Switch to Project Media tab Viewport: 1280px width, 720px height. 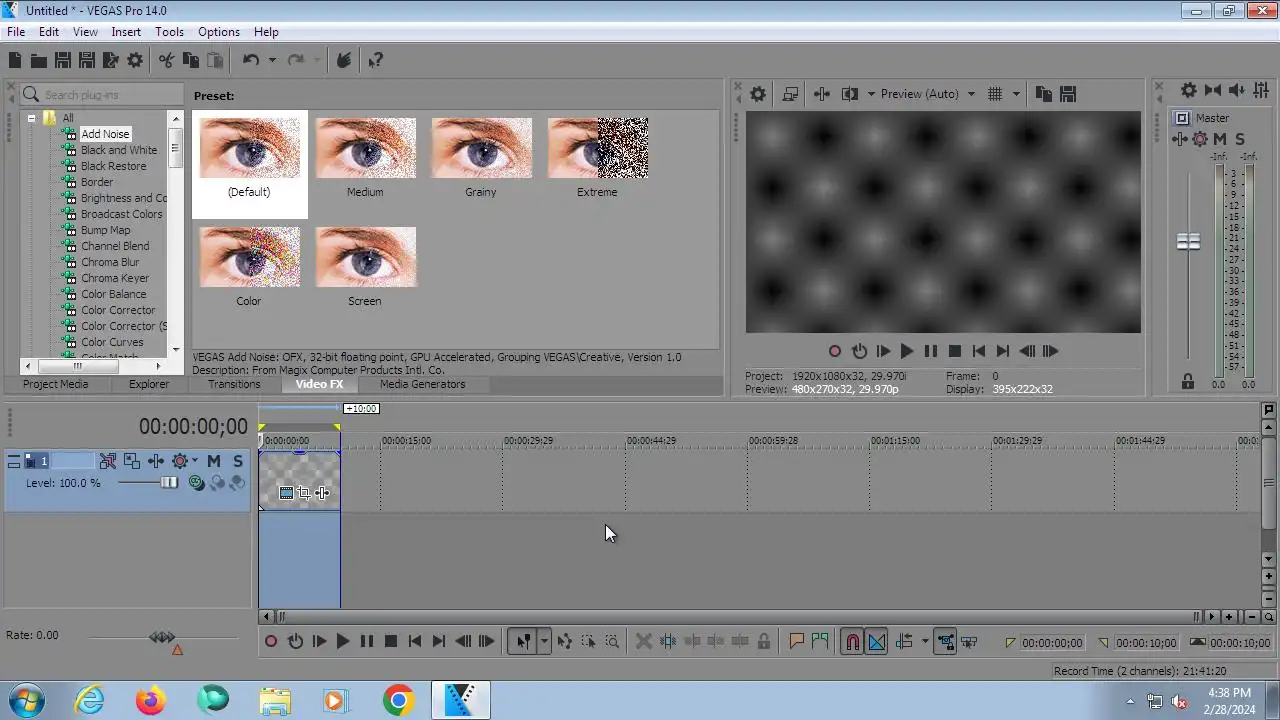click(x=55, y=384)
